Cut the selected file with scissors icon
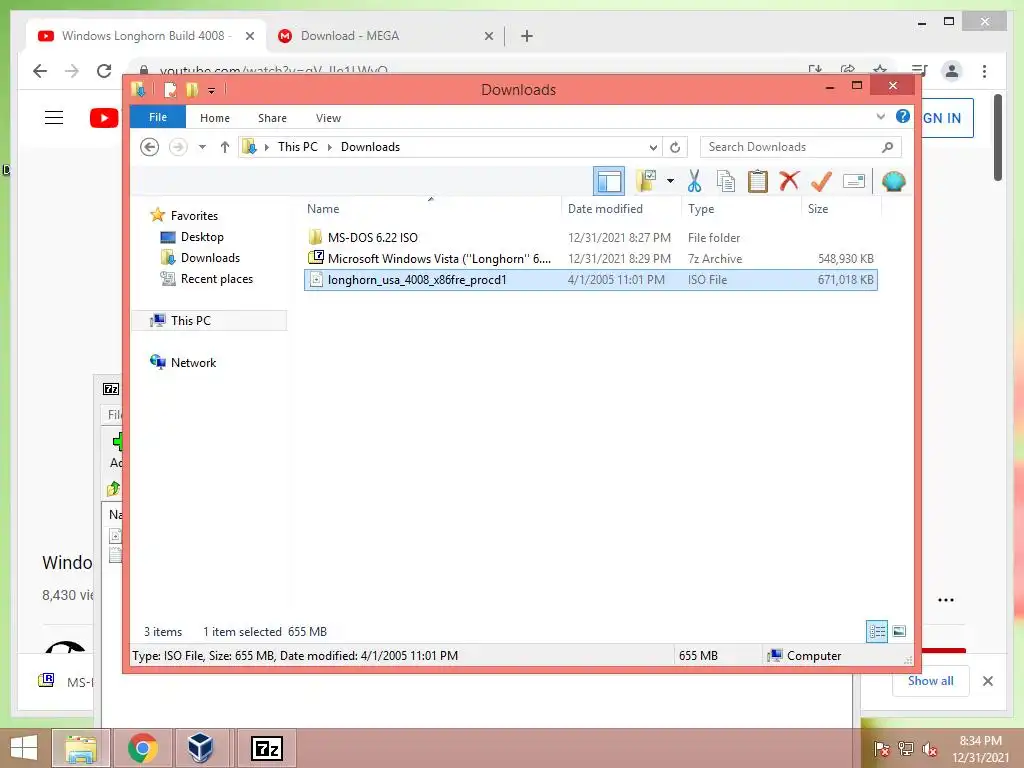This screenshot has height=768, width=1024. coord(694,181)
